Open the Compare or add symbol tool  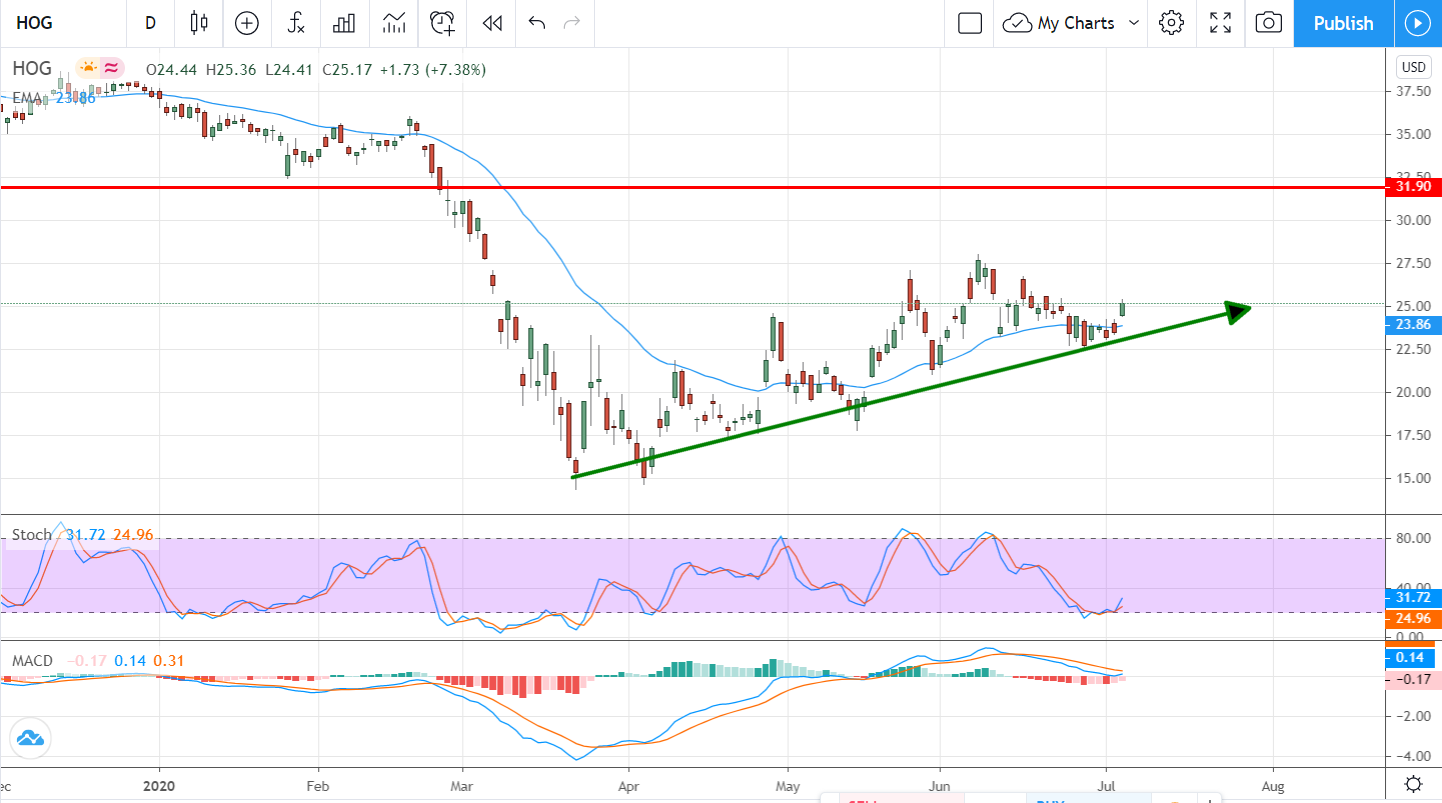coord(246,23)
